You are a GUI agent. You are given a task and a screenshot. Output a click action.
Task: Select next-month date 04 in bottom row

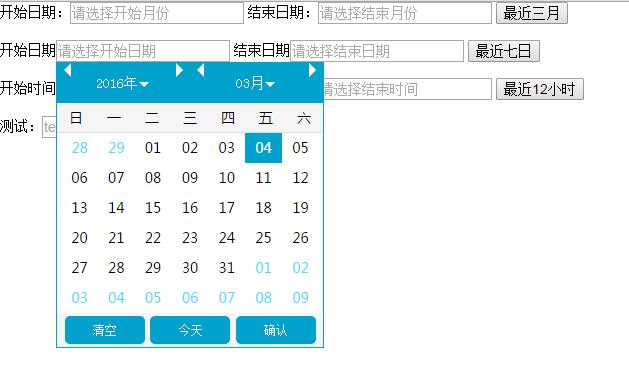(116, 298)
